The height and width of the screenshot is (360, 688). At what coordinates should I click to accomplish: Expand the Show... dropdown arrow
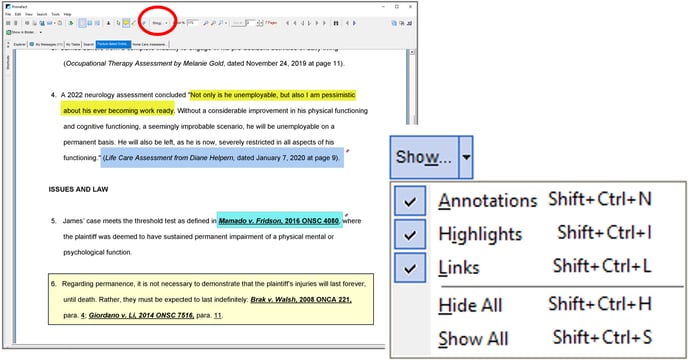[x=466, y=157]
